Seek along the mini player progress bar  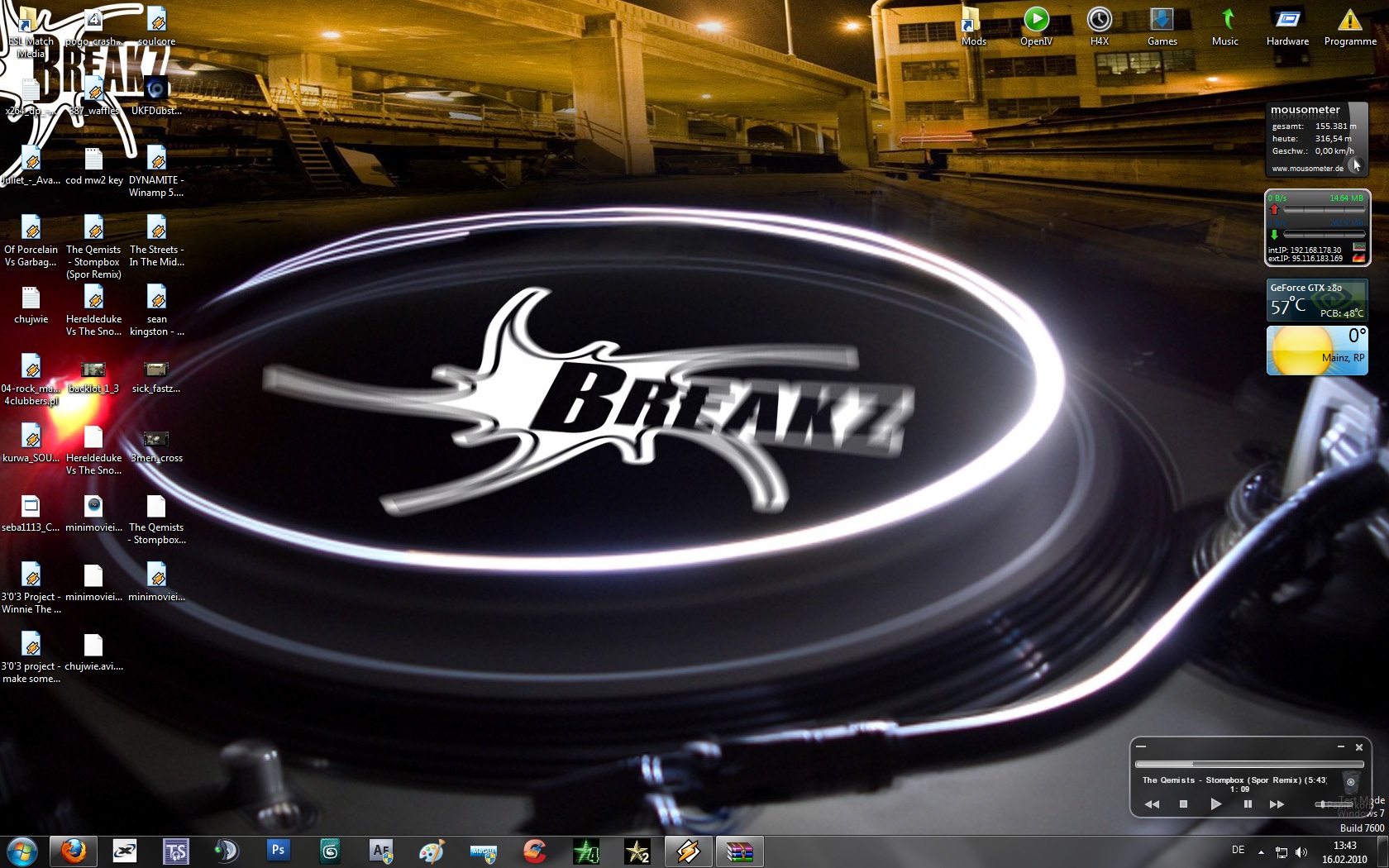point(1248,765)
